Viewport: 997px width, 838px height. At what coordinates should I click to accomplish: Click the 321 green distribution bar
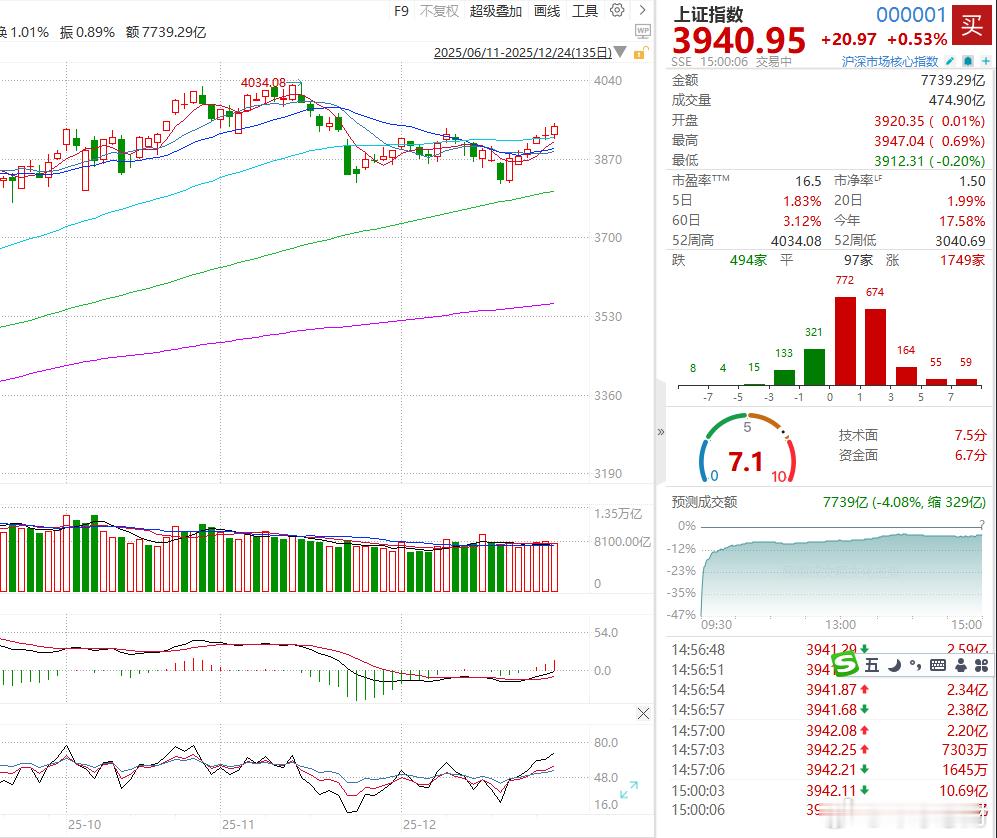point(815,367)
